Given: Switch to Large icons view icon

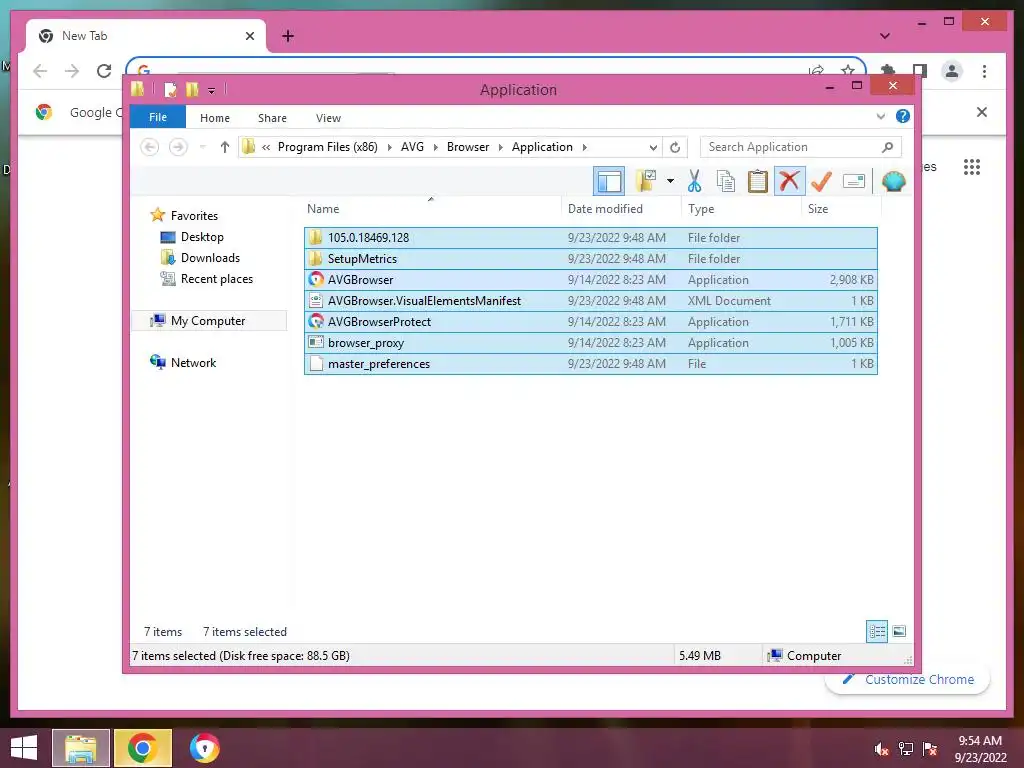Looking at the screenshot, I should 899,631.
